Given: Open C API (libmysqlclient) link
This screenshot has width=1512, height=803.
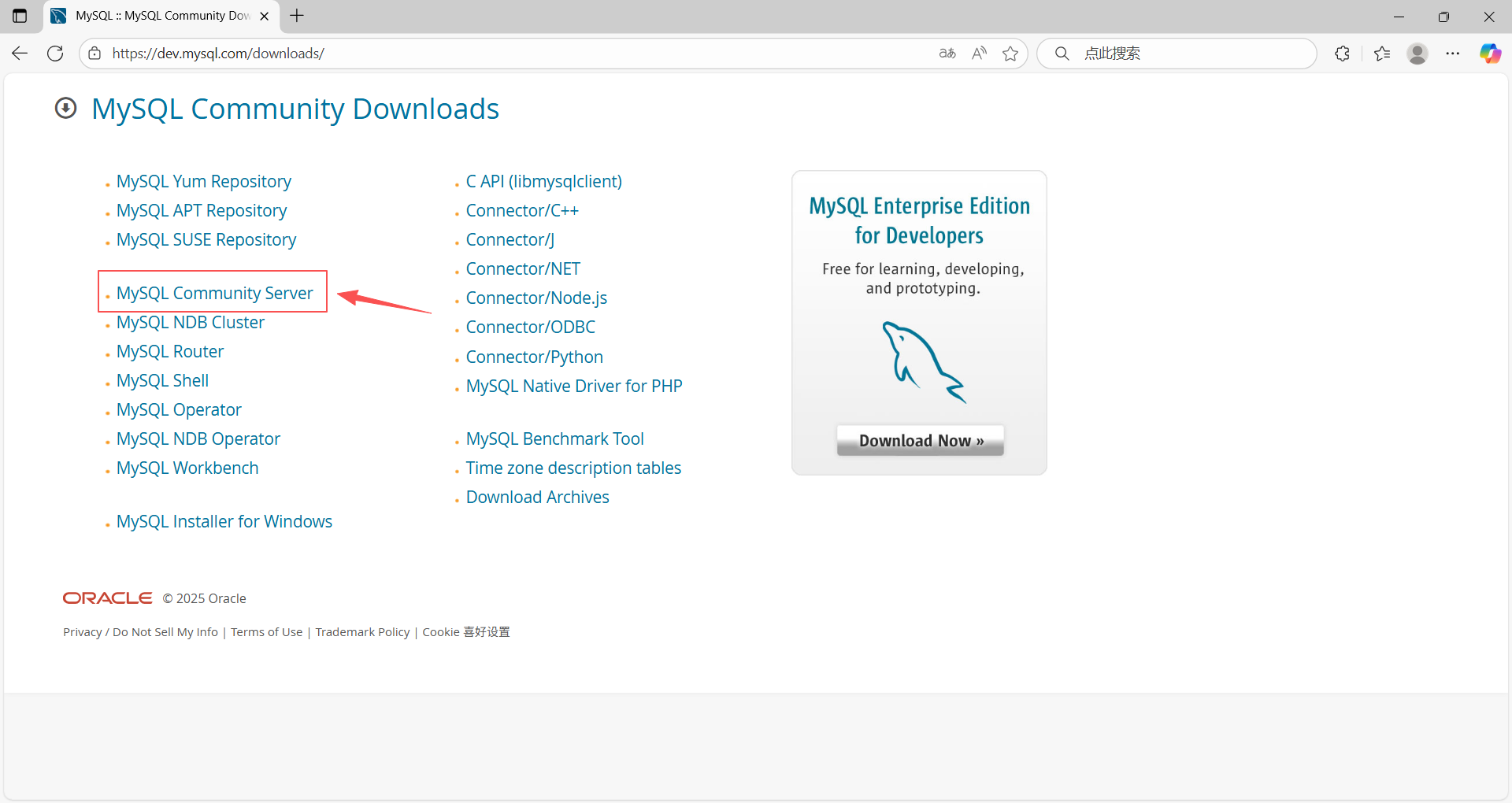Looking at the screenshot, I should (x=544, y=182).
